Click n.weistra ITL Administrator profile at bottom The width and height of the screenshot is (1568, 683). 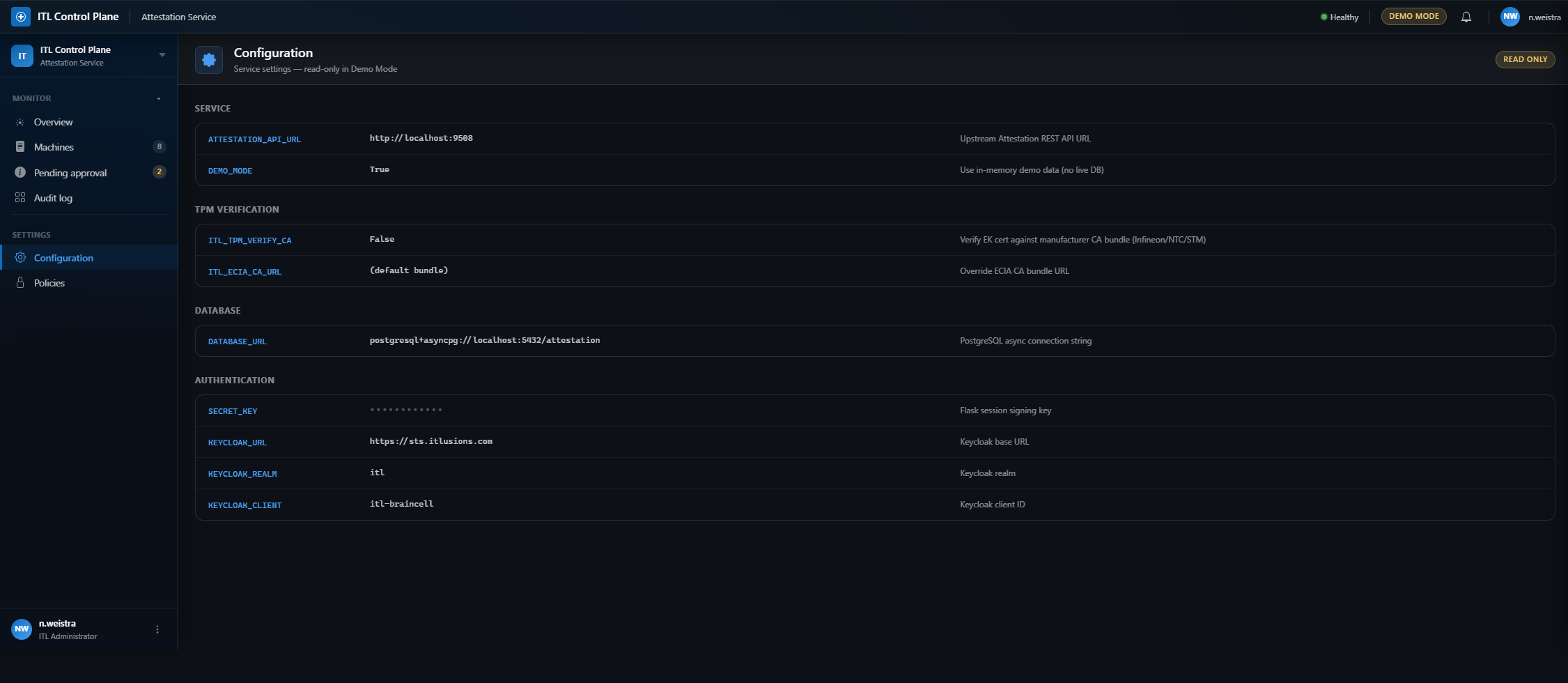click(68, 629)
